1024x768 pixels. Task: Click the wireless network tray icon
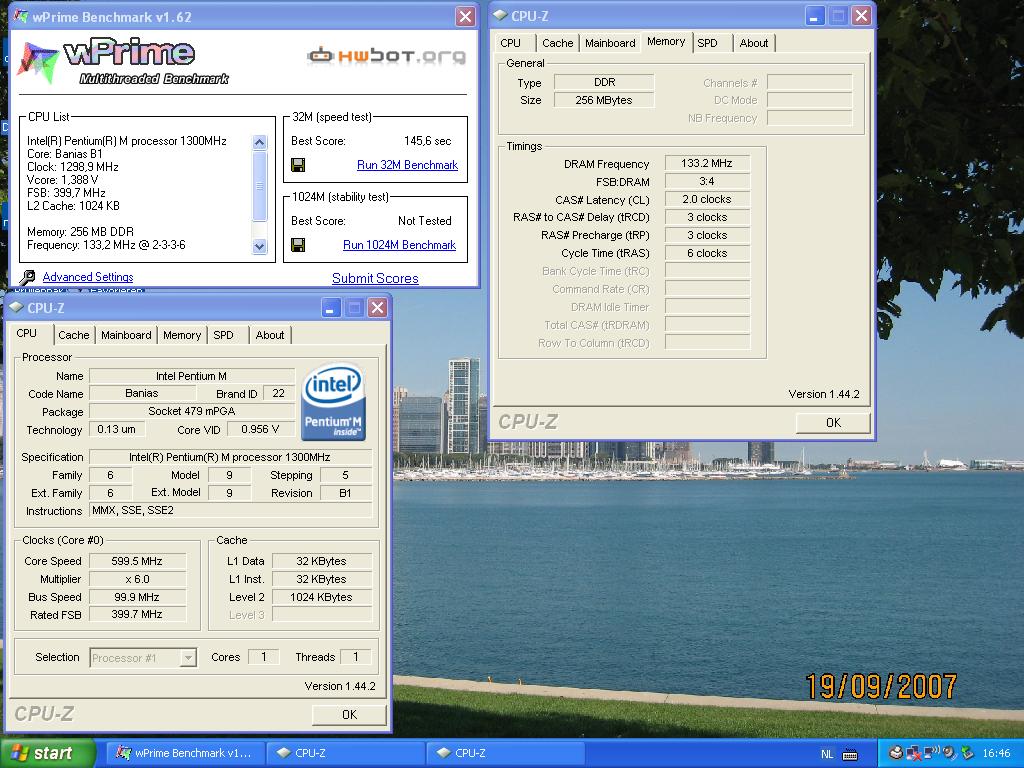931,752
